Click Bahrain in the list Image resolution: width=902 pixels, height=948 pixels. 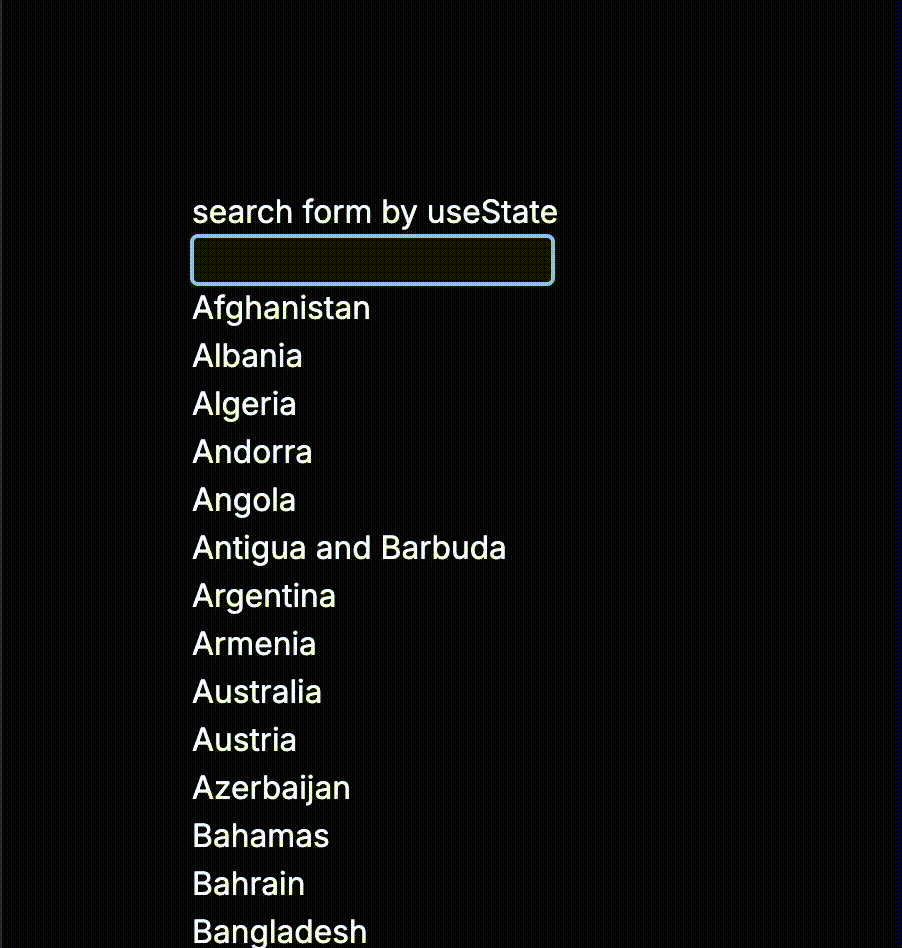(x=248, y=884)
